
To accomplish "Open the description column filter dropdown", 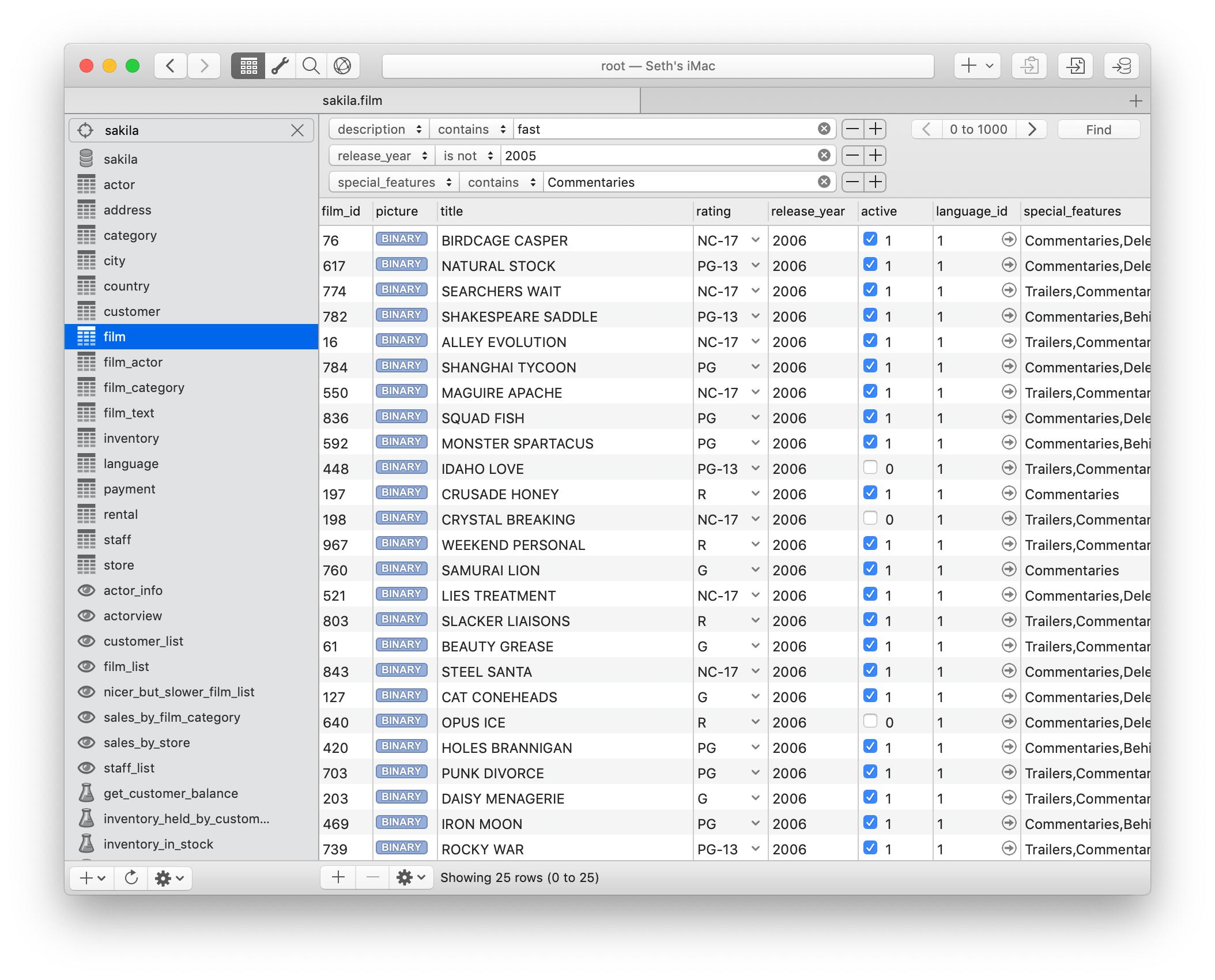I will coord(379,129).
